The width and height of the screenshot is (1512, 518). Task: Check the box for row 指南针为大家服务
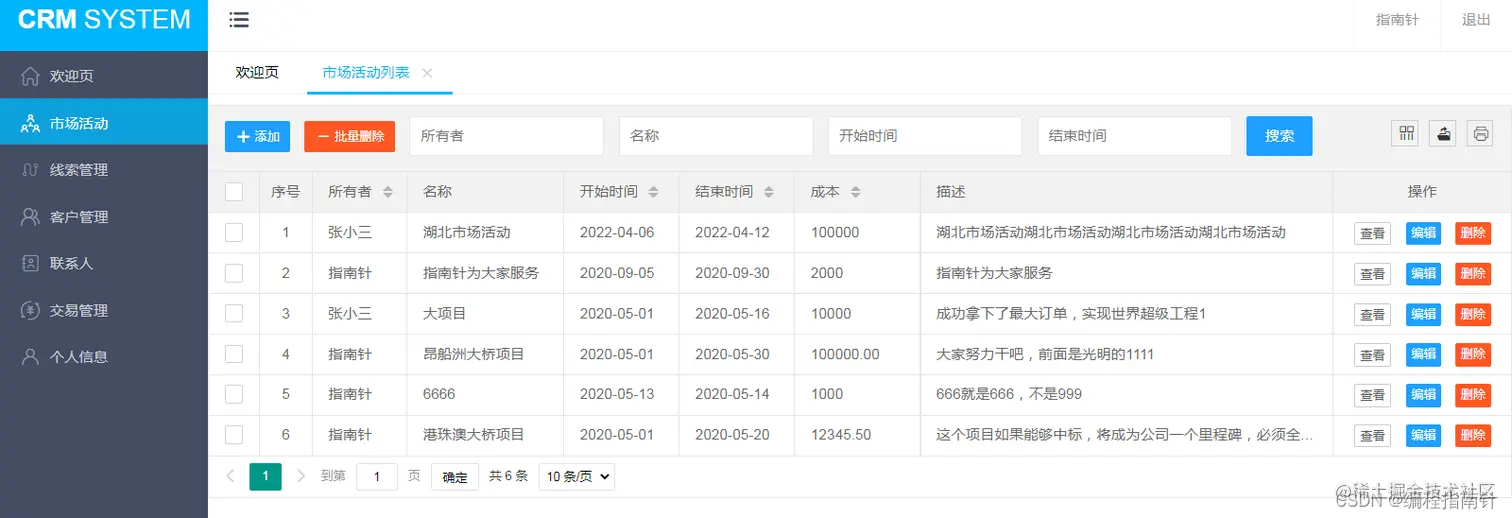click(234, 273)
